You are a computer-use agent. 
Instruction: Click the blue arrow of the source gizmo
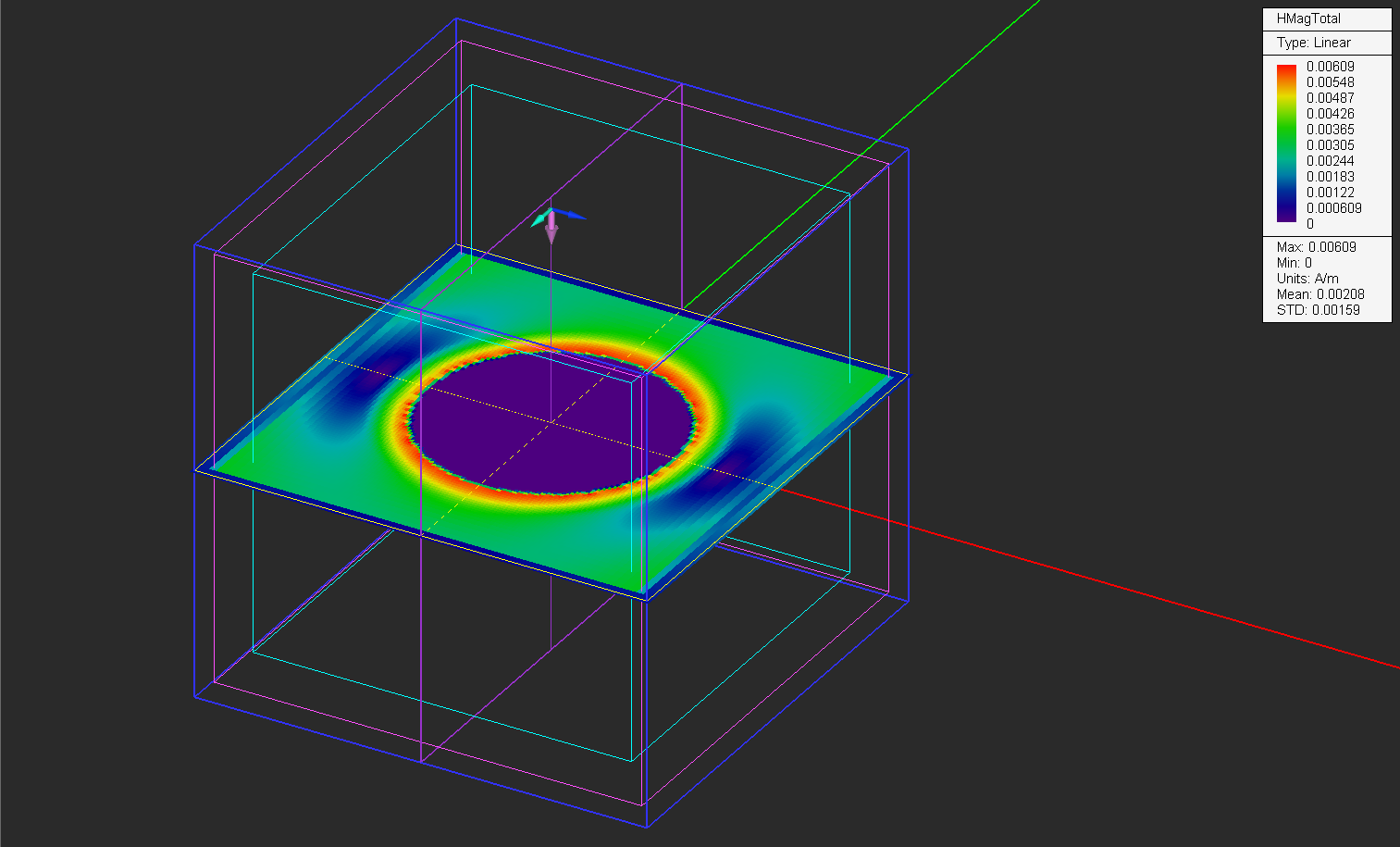(x=573, y=216)
